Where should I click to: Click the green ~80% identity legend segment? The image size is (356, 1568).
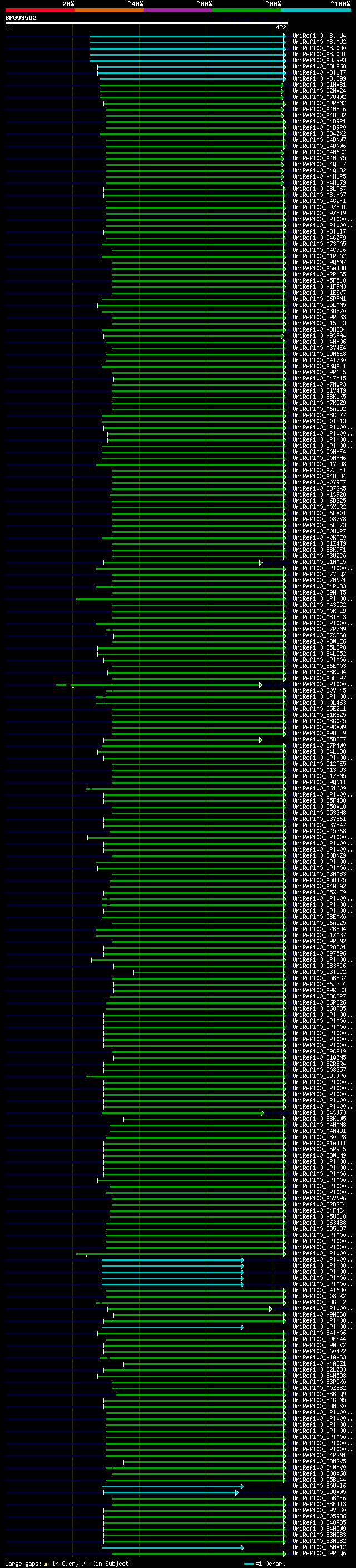[x=247, y=10]
